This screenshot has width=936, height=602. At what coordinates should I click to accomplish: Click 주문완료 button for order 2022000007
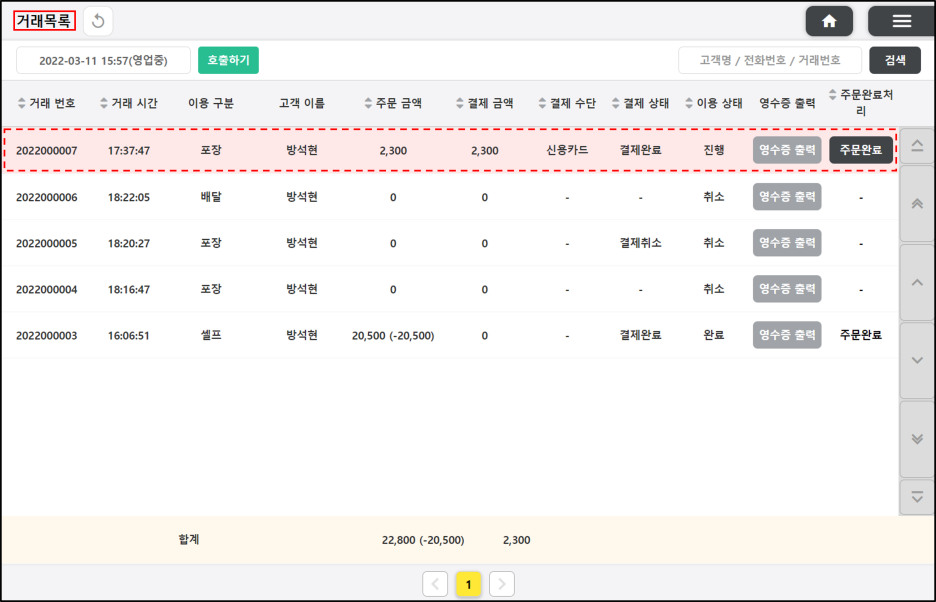[861, 150]
